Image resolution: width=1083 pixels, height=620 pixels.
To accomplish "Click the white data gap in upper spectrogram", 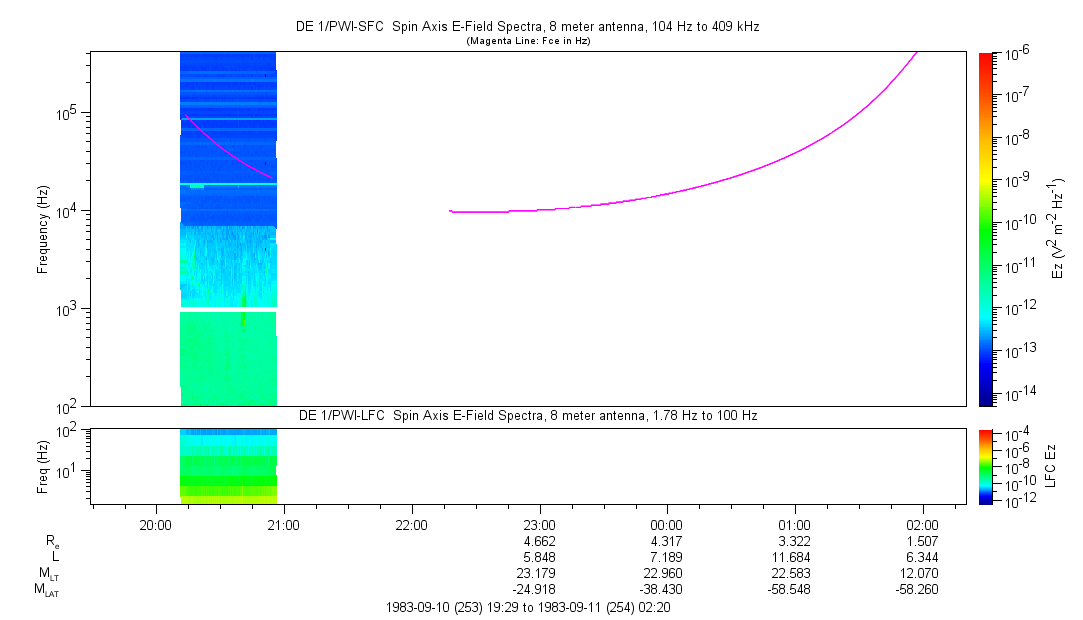I will 228,310.
